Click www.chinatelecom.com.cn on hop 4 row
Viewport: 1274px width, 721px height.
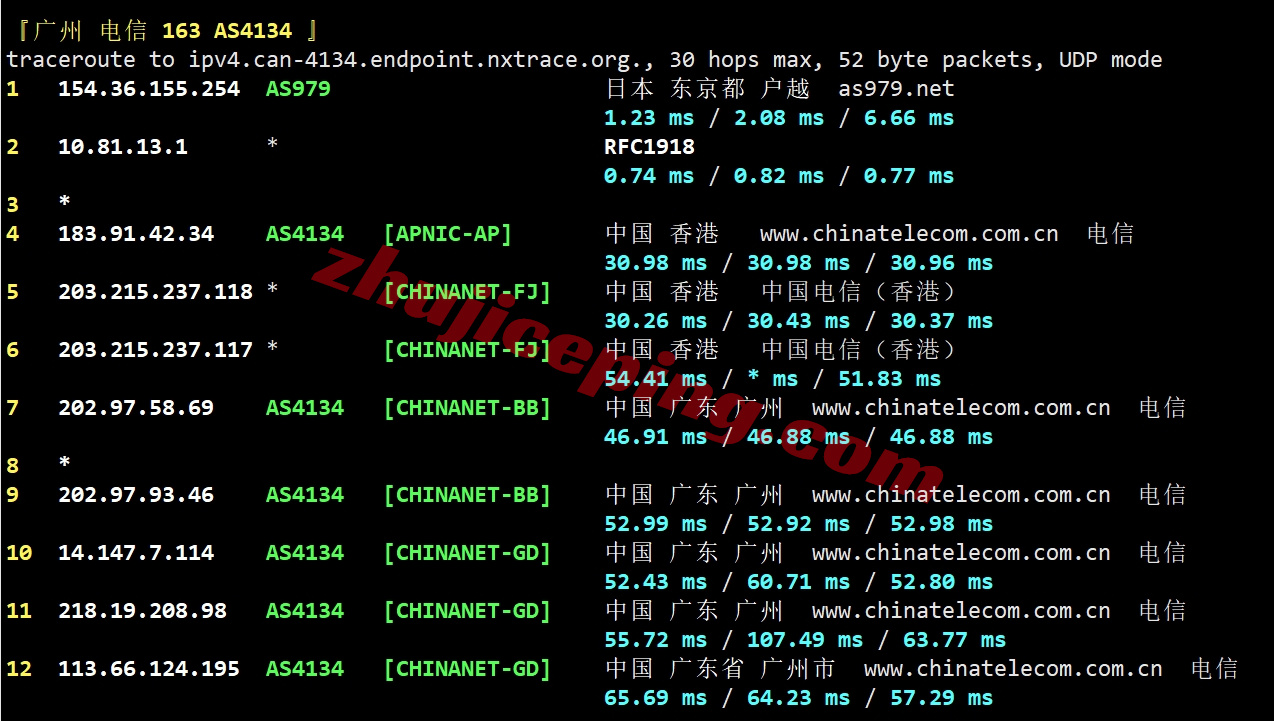tap(909, 234)
